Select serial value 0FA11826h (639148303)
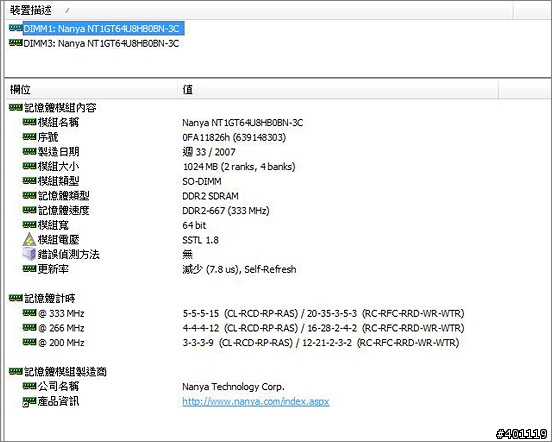The height and width of the screenshot is (442, 552). (x=234, y=137)
